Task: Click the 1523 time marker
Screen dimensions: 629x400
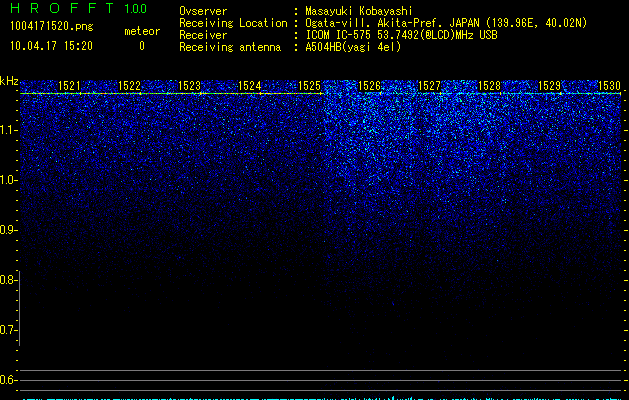Action: (189, 86)
